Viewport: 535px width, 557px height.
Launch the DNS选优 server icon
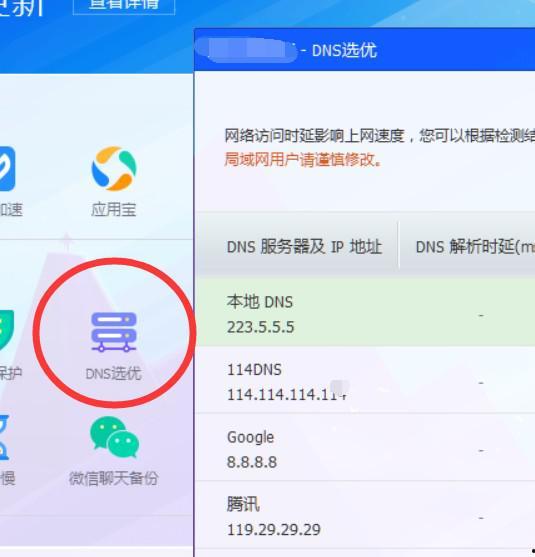pos(114,332)
